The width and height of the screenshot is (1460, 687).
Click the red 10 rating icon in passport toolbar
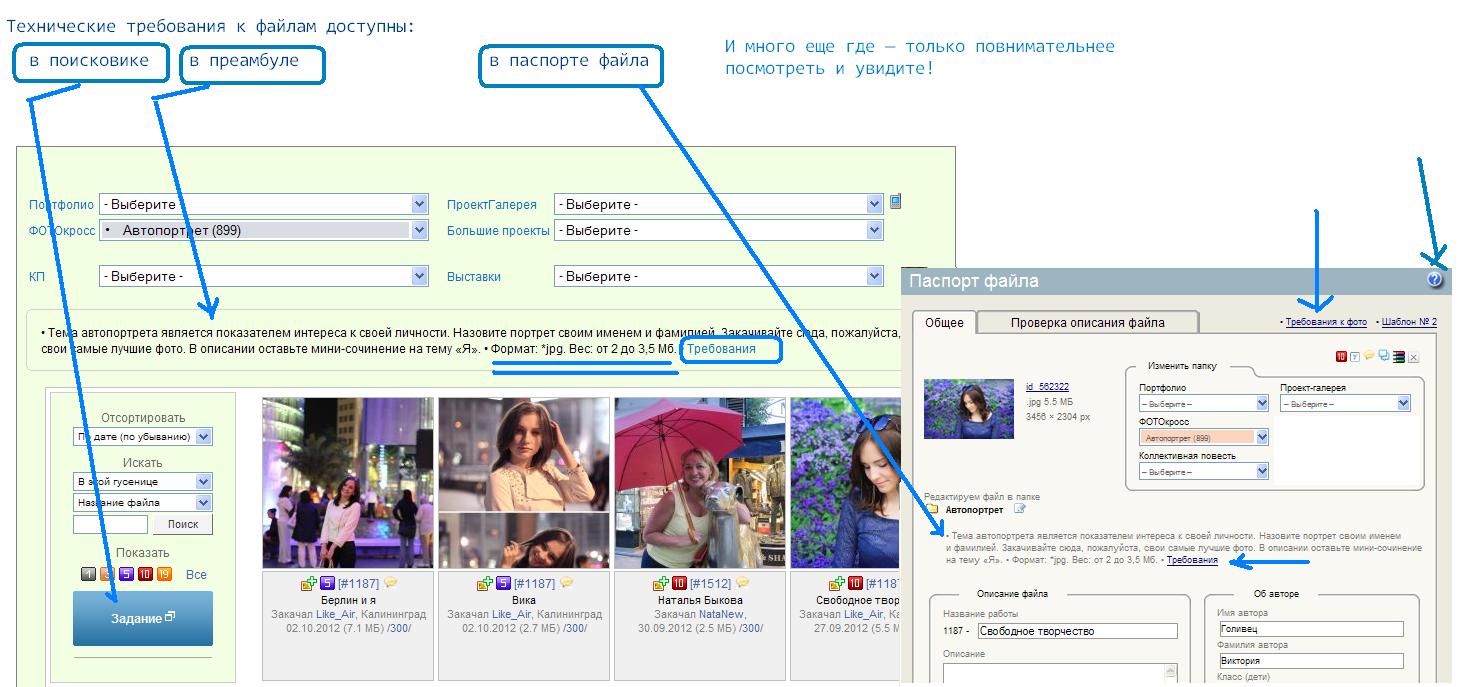click(x=1341, y=356)
